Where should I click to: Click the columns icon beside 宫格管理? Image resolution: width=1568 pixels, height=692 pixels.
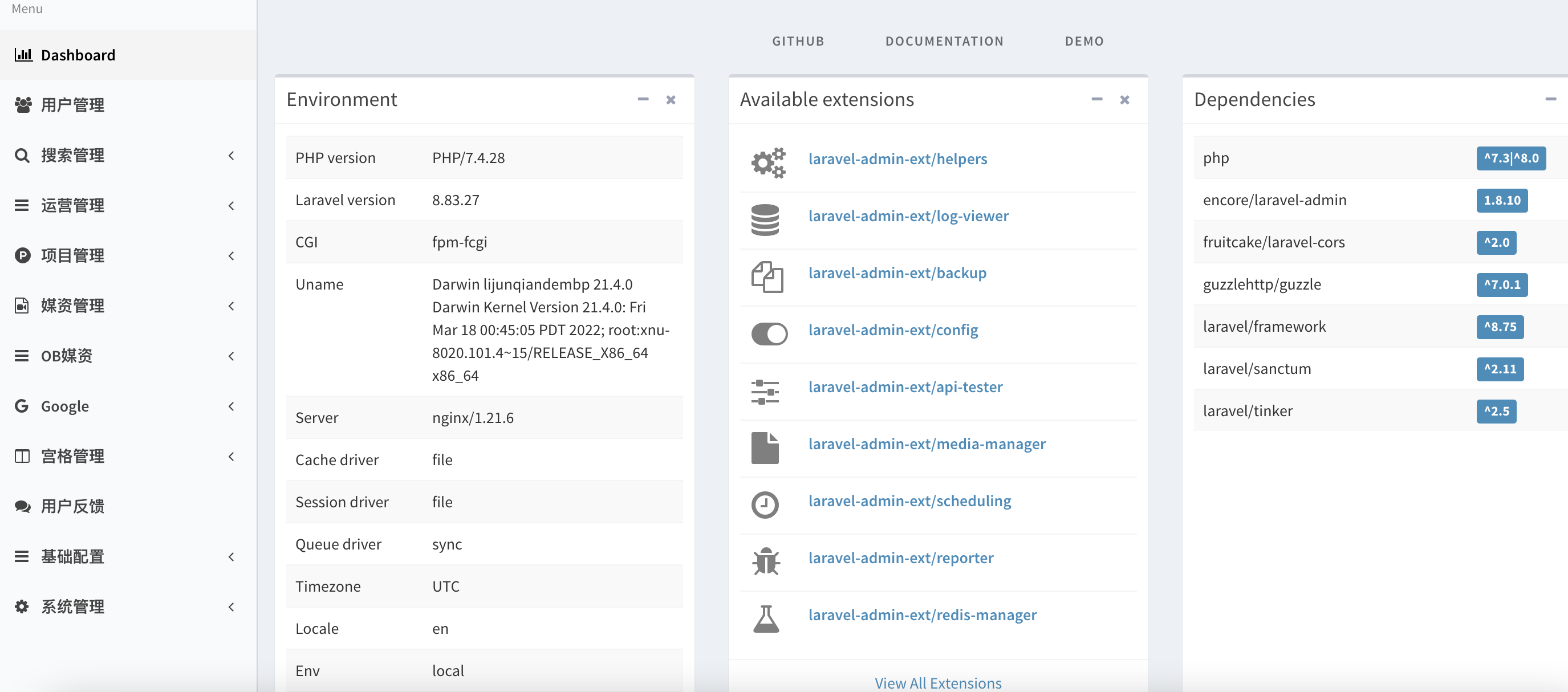pyautogui.click(x=22, y=456)
